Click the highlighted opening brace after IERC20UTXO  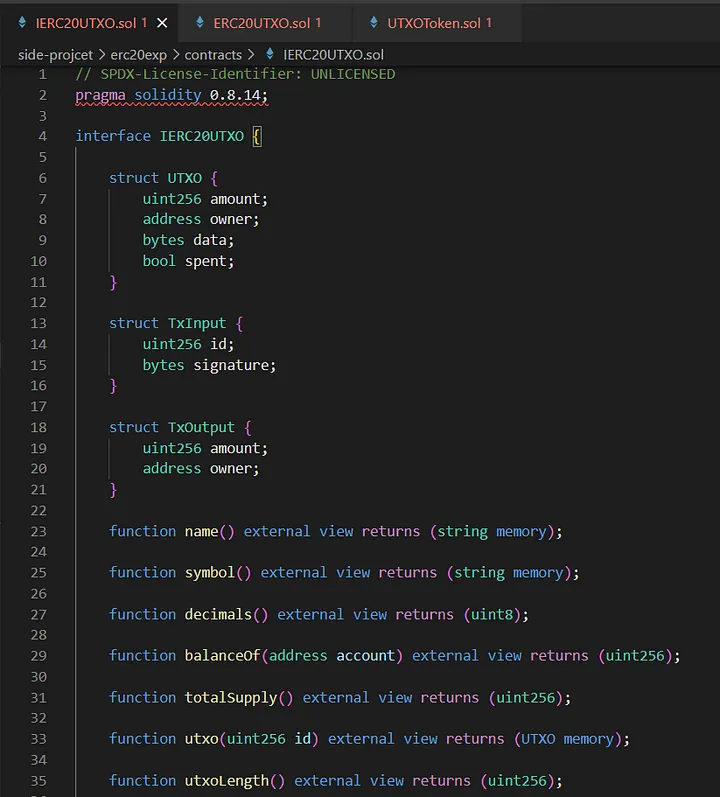256,136
